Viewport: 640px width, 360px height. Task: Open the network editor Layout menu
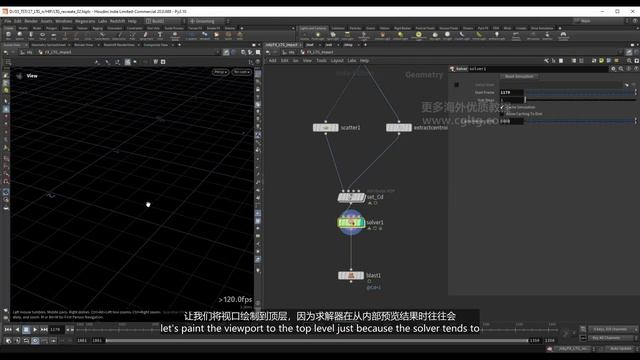click(337, 60)
